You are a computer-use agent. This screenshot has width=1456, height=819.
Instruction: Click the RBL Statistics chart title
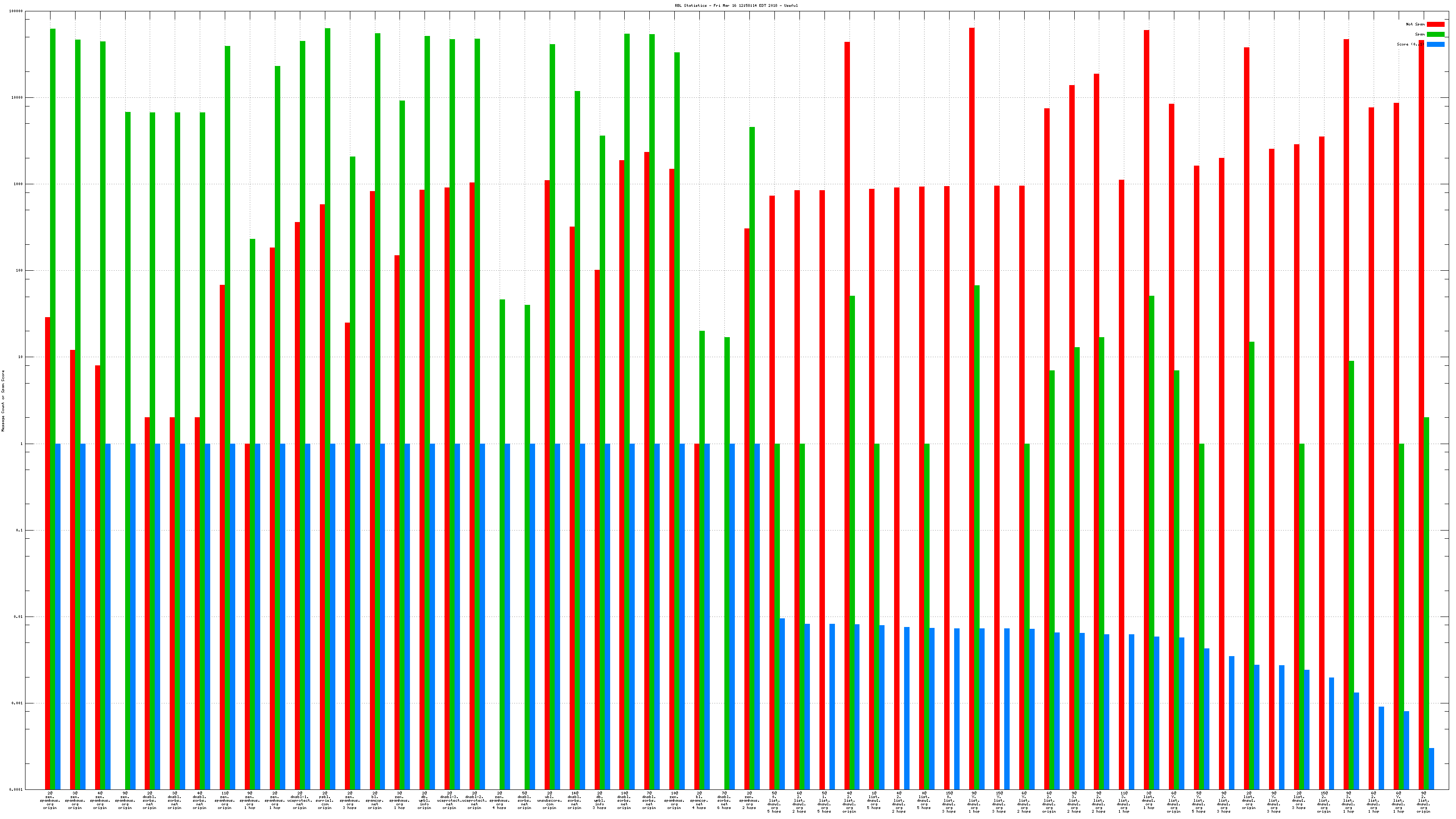736,5
